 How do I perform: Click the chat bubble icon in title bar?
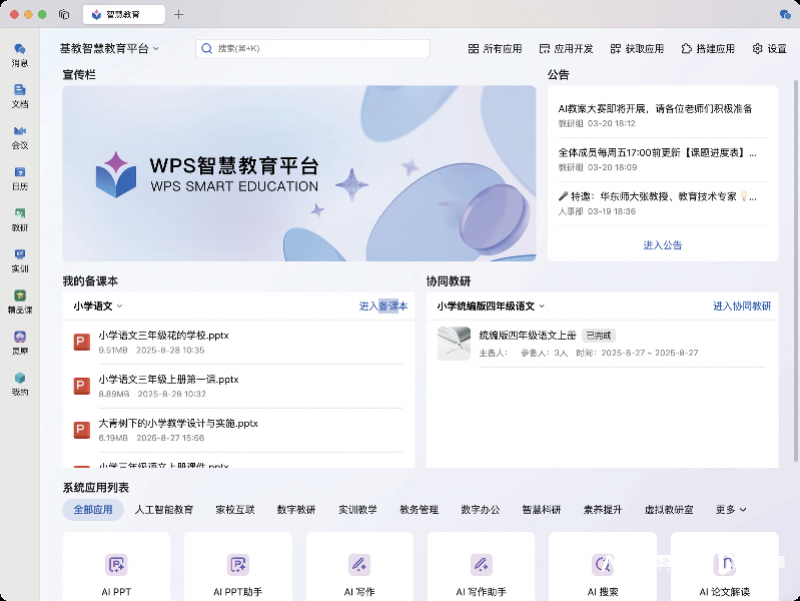tap(785, 14)
